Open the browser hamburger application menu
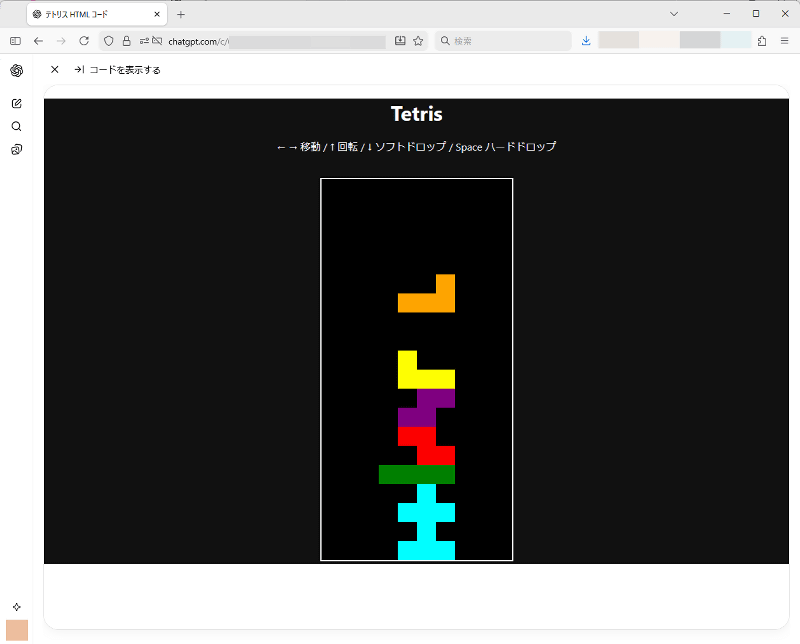Image resolution: width=800 pixels, height=644 pixels. [x=784, y=41]
